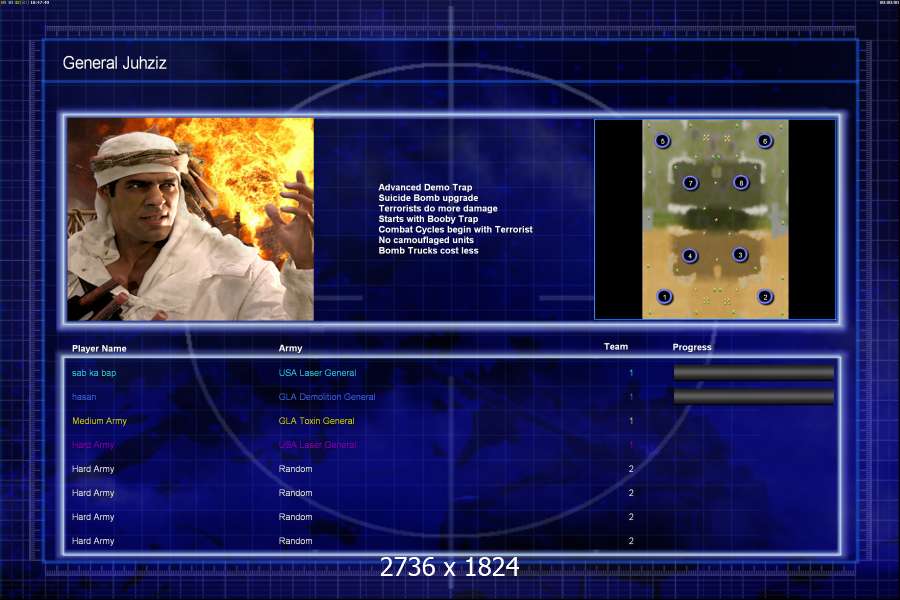Click start position 1 on the map
This screenshot has width=900, height=600.
(x=665, y=297)
